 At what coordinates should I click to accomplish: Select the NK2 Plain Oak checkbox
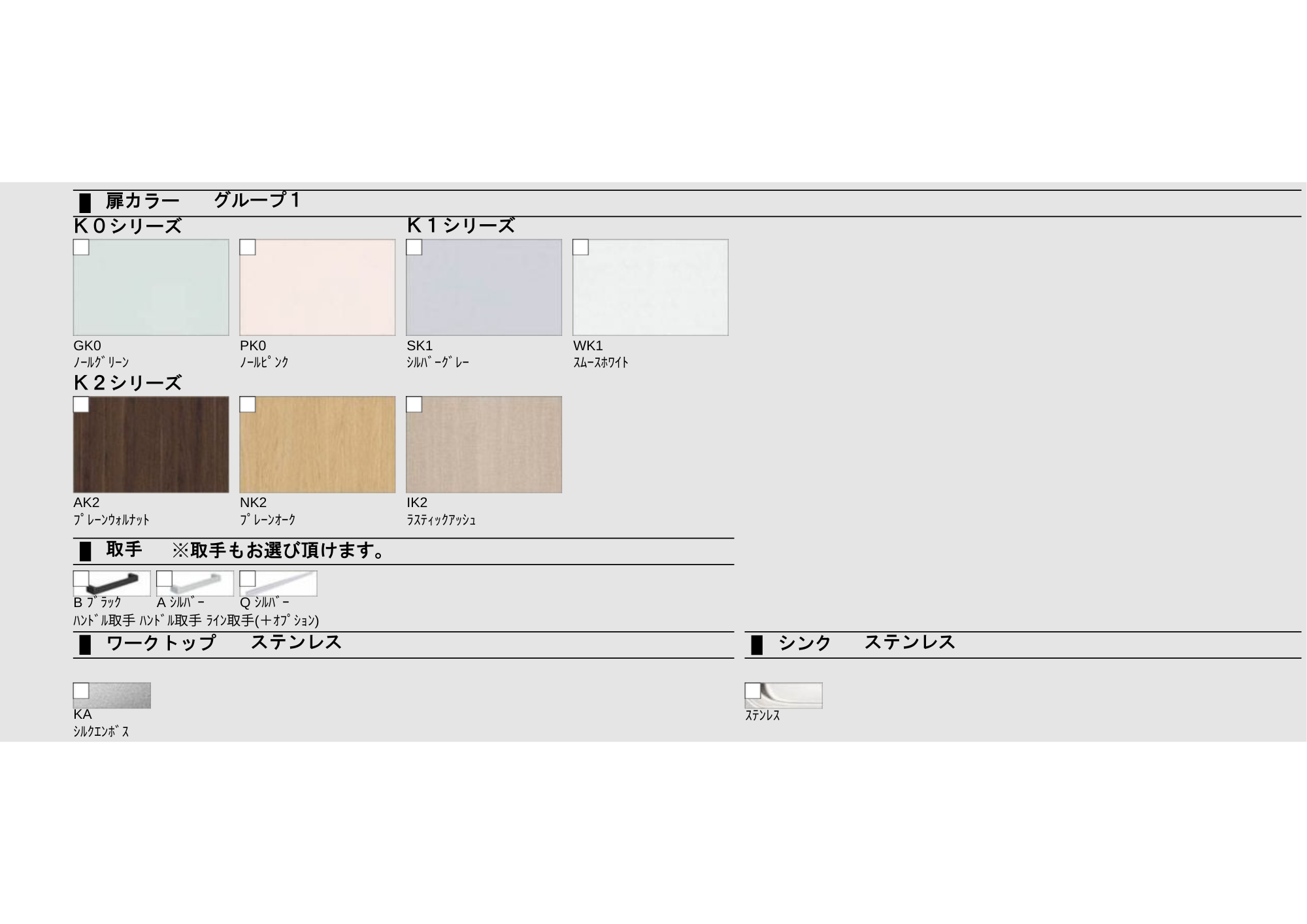click(248, 404)
